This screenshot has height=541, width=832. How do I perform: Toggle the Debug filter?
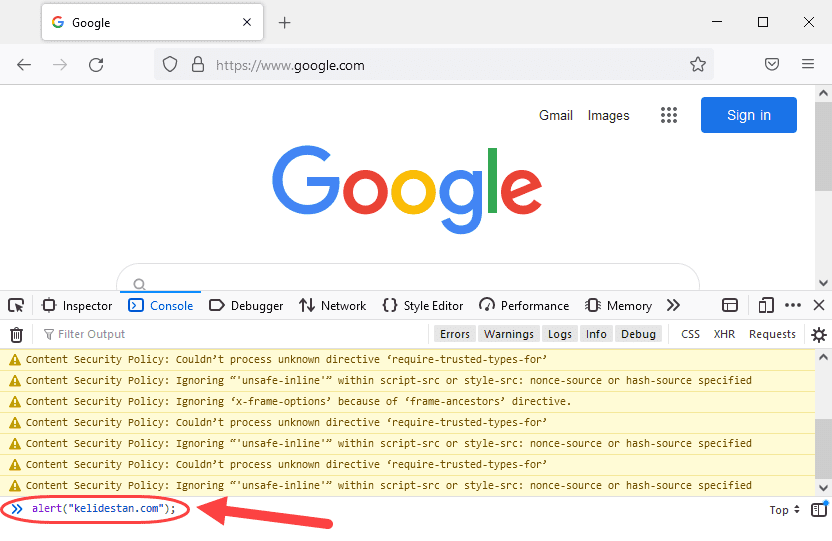pos(638,334)
